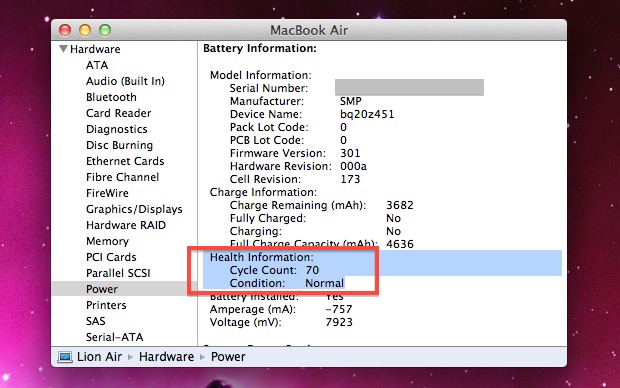
Task: Click Firmware Version value 301
Action: coord(350,153)
